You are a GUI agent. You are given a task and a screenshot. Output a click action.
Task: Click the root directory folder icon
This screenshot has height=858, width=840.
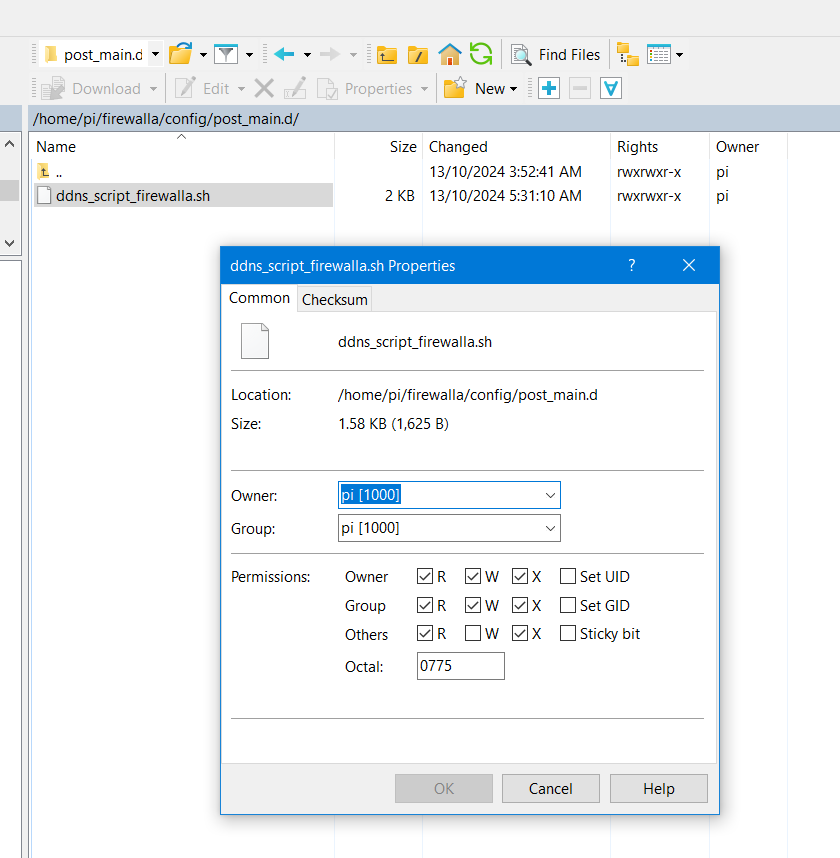[x=418, y=54]
